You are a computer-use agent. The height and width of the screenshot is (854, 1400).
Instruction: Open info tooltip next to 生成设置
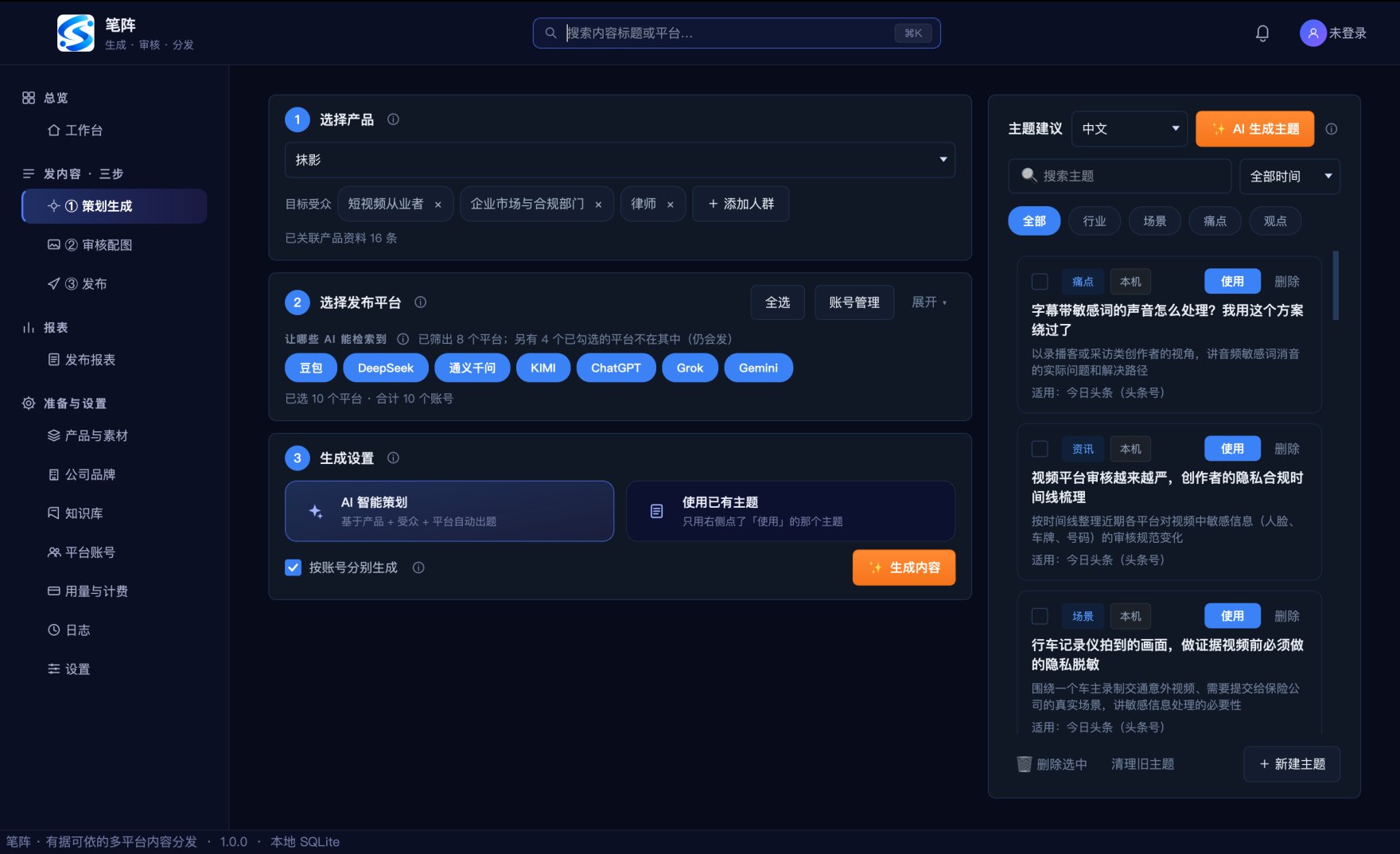coord(393,458)
